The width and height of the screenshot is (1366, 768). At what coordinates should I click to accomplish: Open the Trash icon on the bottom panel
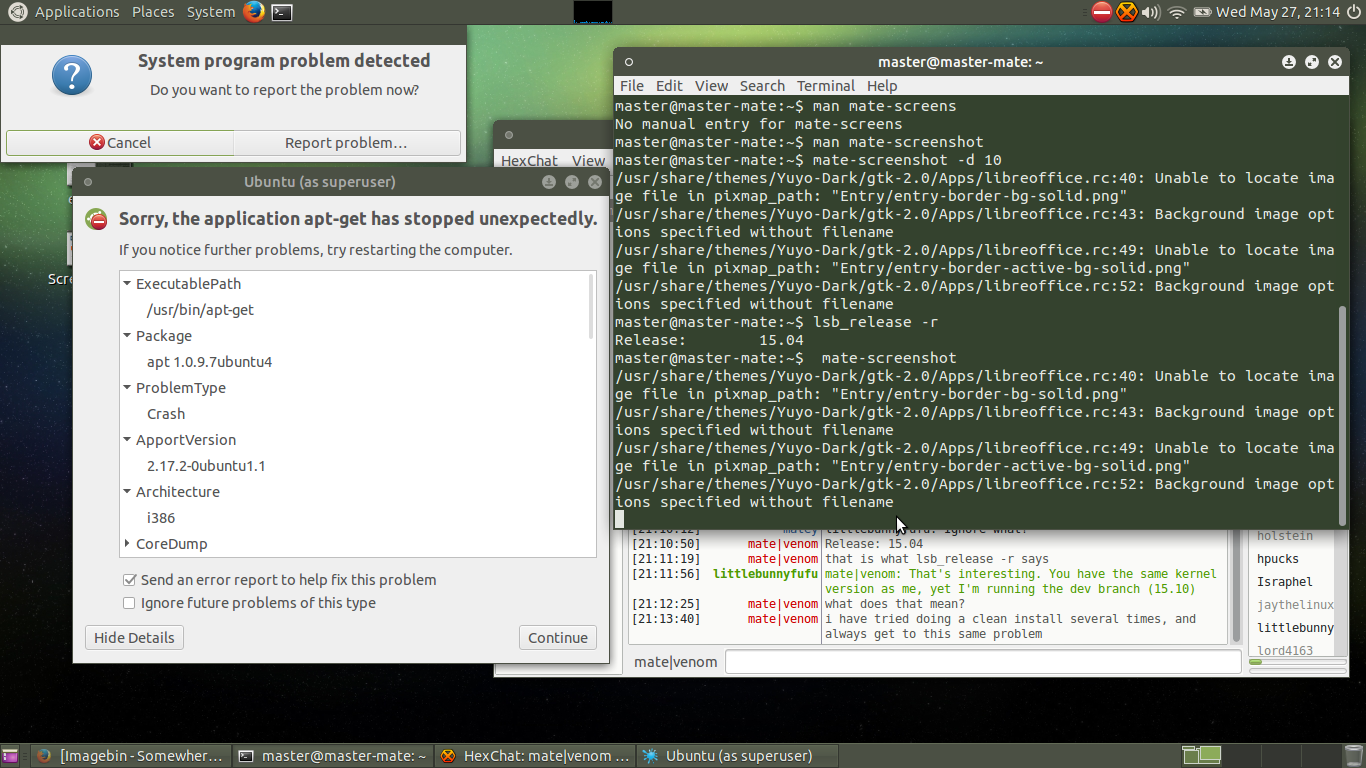(1352, 756)
